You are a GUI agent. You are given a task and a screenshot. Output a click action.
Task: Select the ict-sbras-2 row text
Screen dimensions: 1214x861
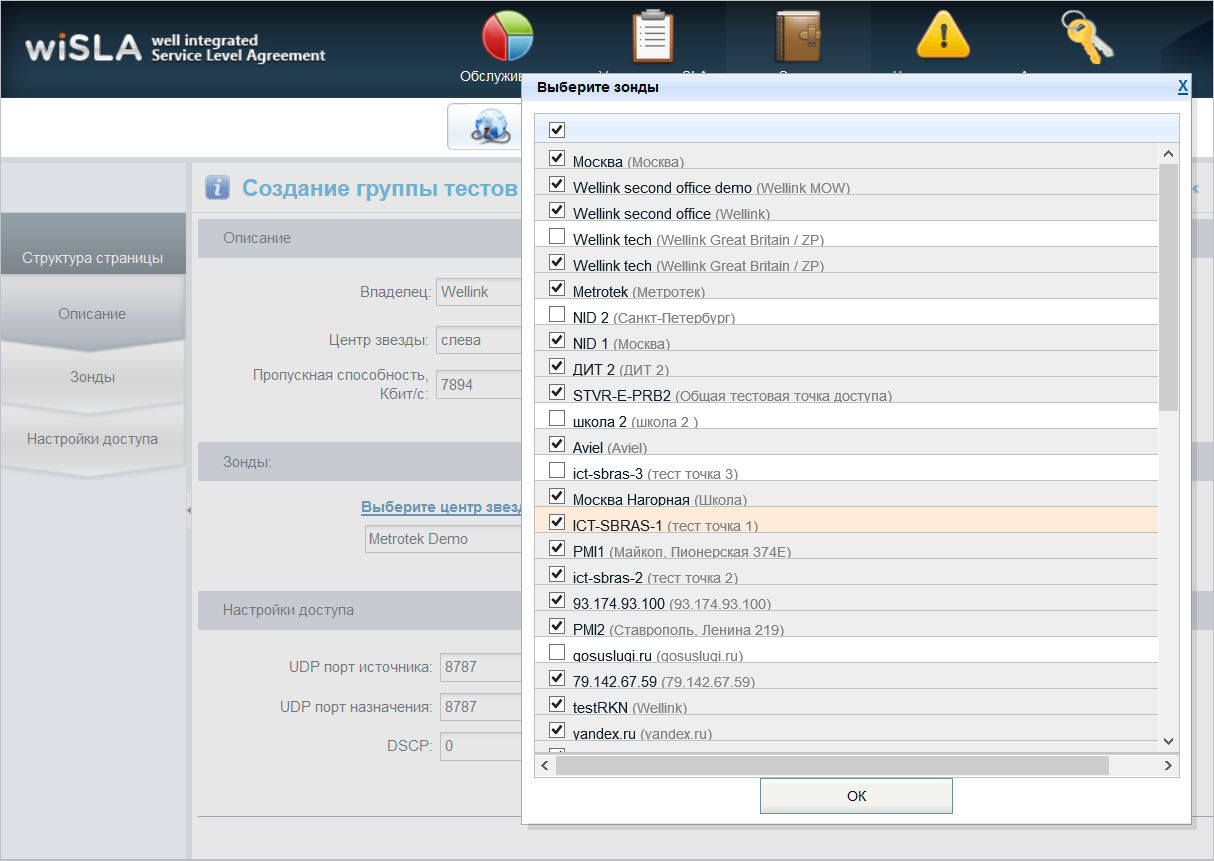click(x=655, y=578)
